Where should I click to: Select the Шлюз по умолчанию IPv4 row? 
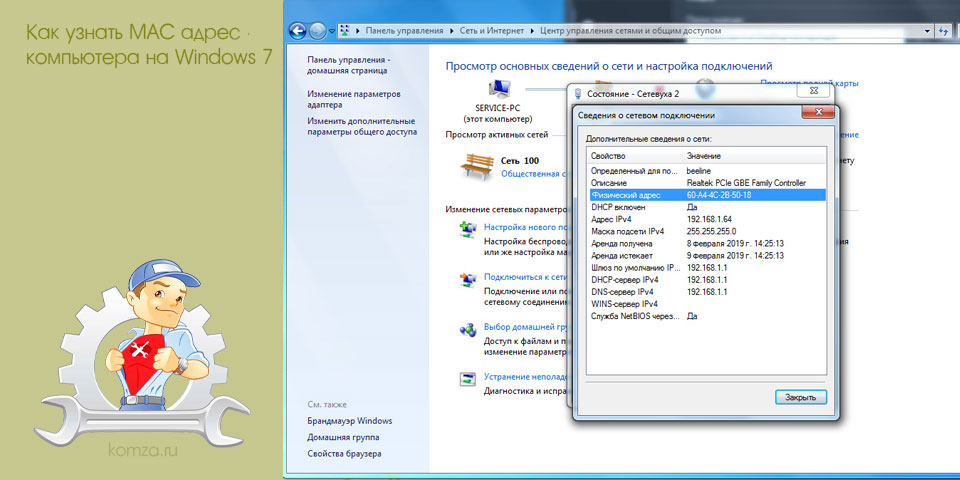coord(707,268)
